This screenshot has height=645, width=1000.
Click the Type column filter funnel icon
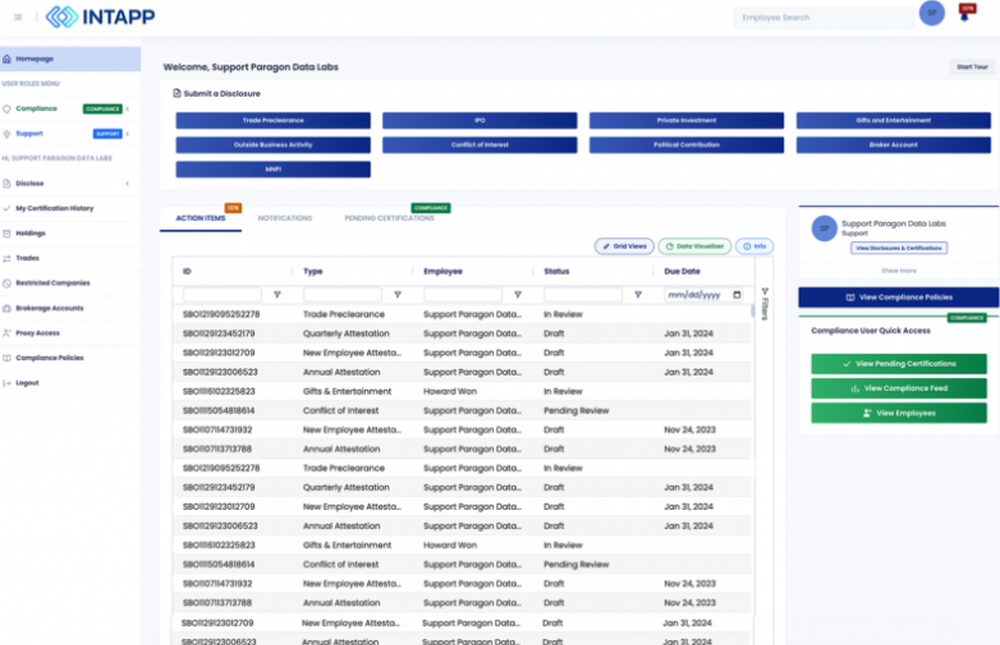click(397, 295)
